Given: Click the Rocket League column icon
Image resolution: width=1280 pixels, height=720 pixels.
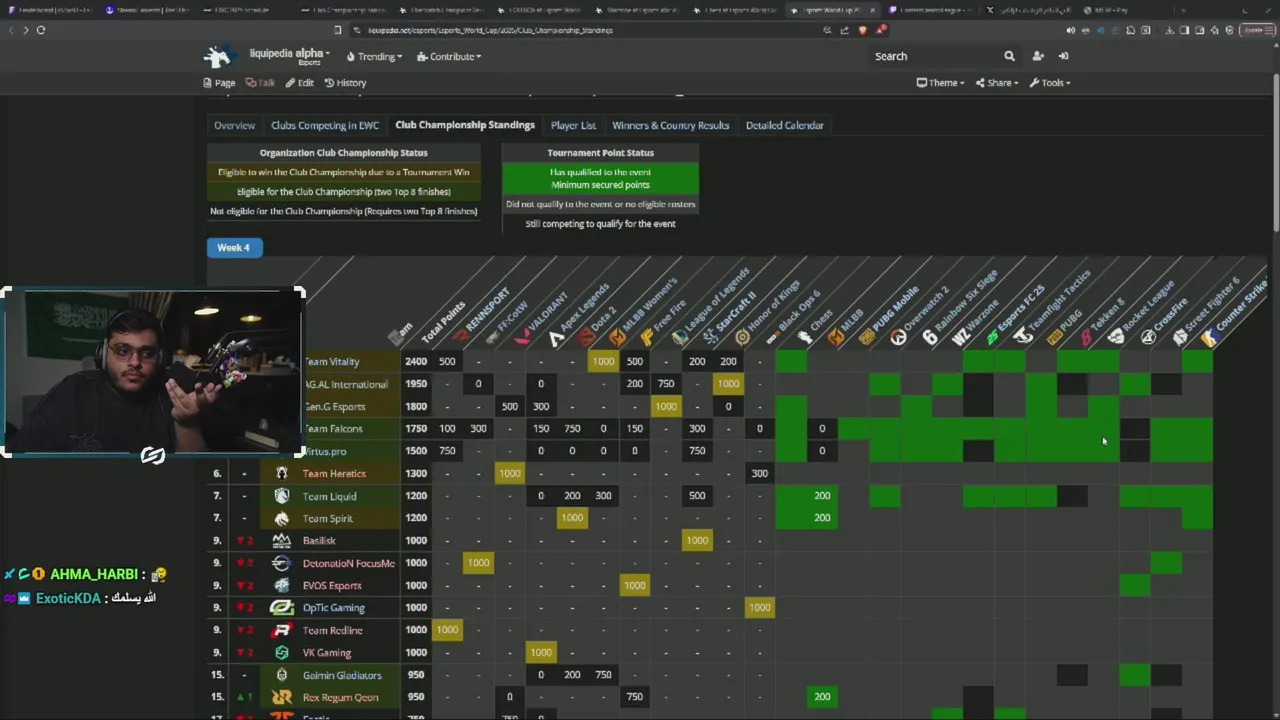Looking at the screenshot, I should 1117,338.
